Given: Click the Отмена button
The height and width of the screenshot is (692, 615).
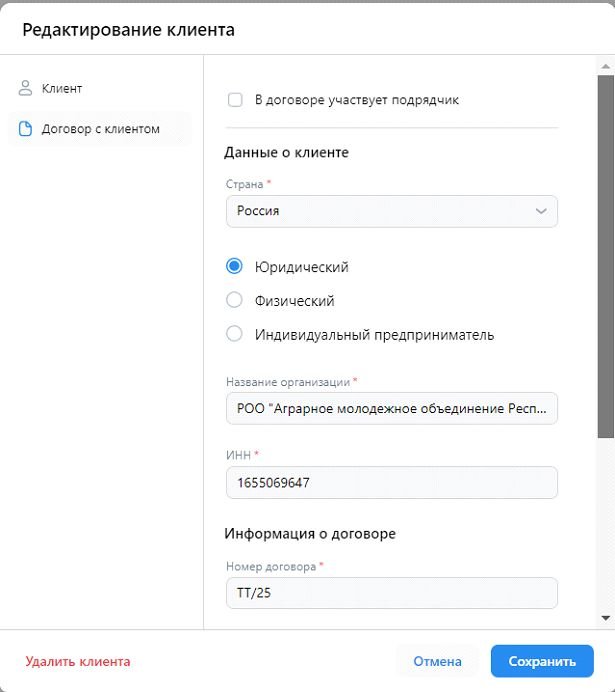Looking at the screenshot, I should (437, 661).
